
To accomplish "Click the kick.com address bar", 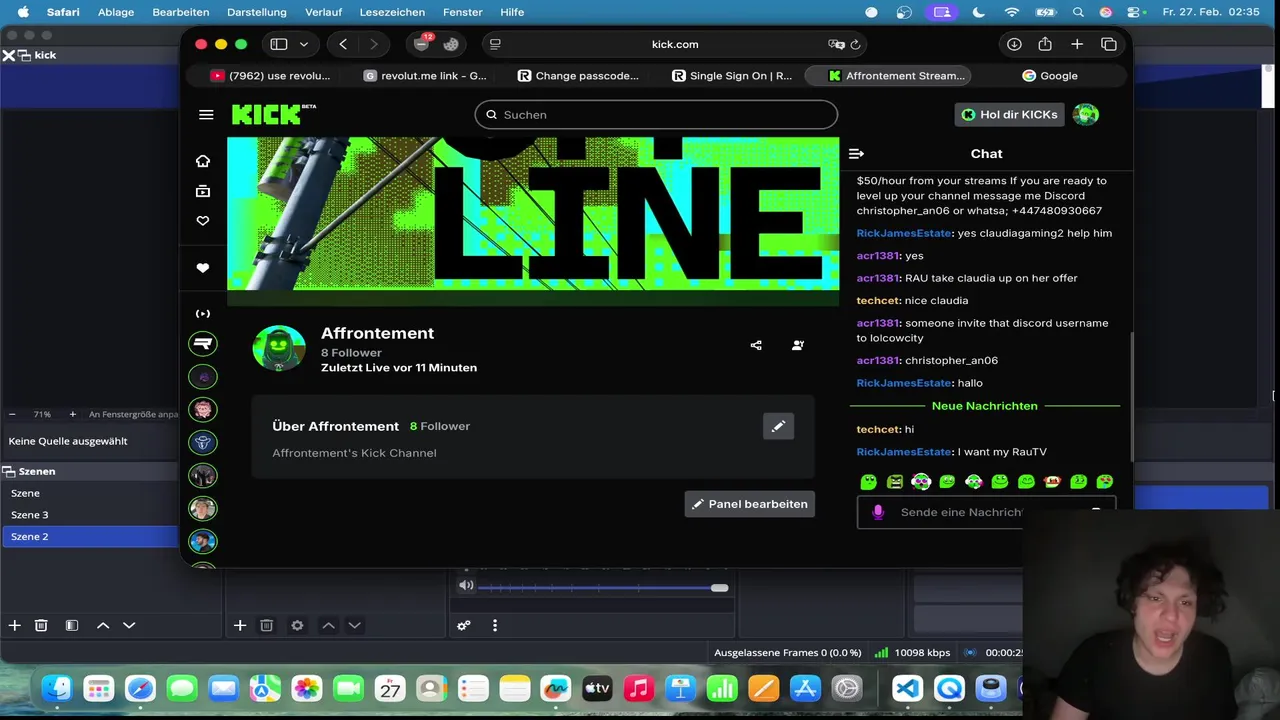I will point(675,44).
